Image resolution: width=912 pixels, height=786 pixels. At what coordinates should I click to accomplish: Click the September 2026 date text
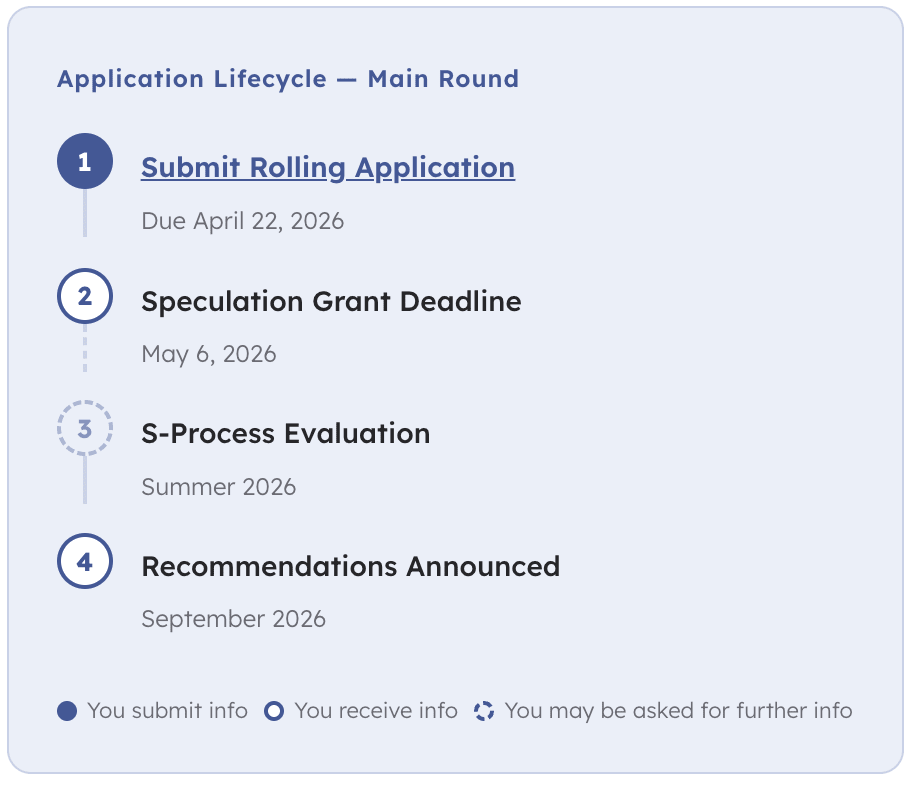click(x=233, y=619)
